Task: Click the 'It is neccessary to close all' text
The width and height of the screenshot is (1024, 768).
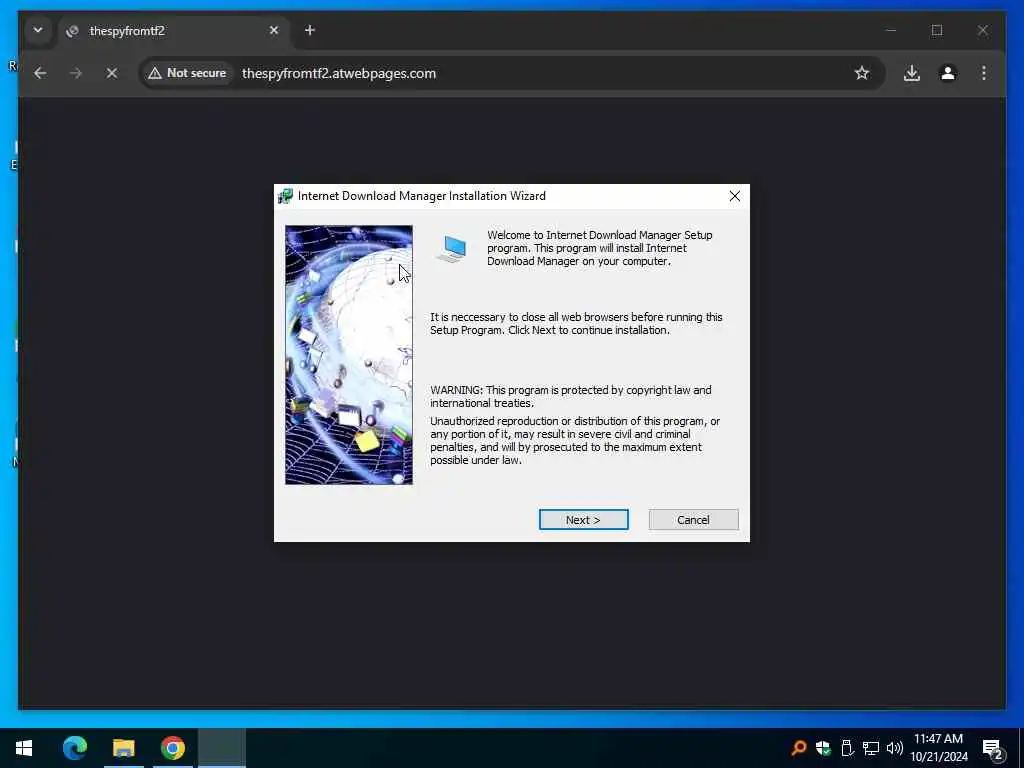Action: click(576, 323)
